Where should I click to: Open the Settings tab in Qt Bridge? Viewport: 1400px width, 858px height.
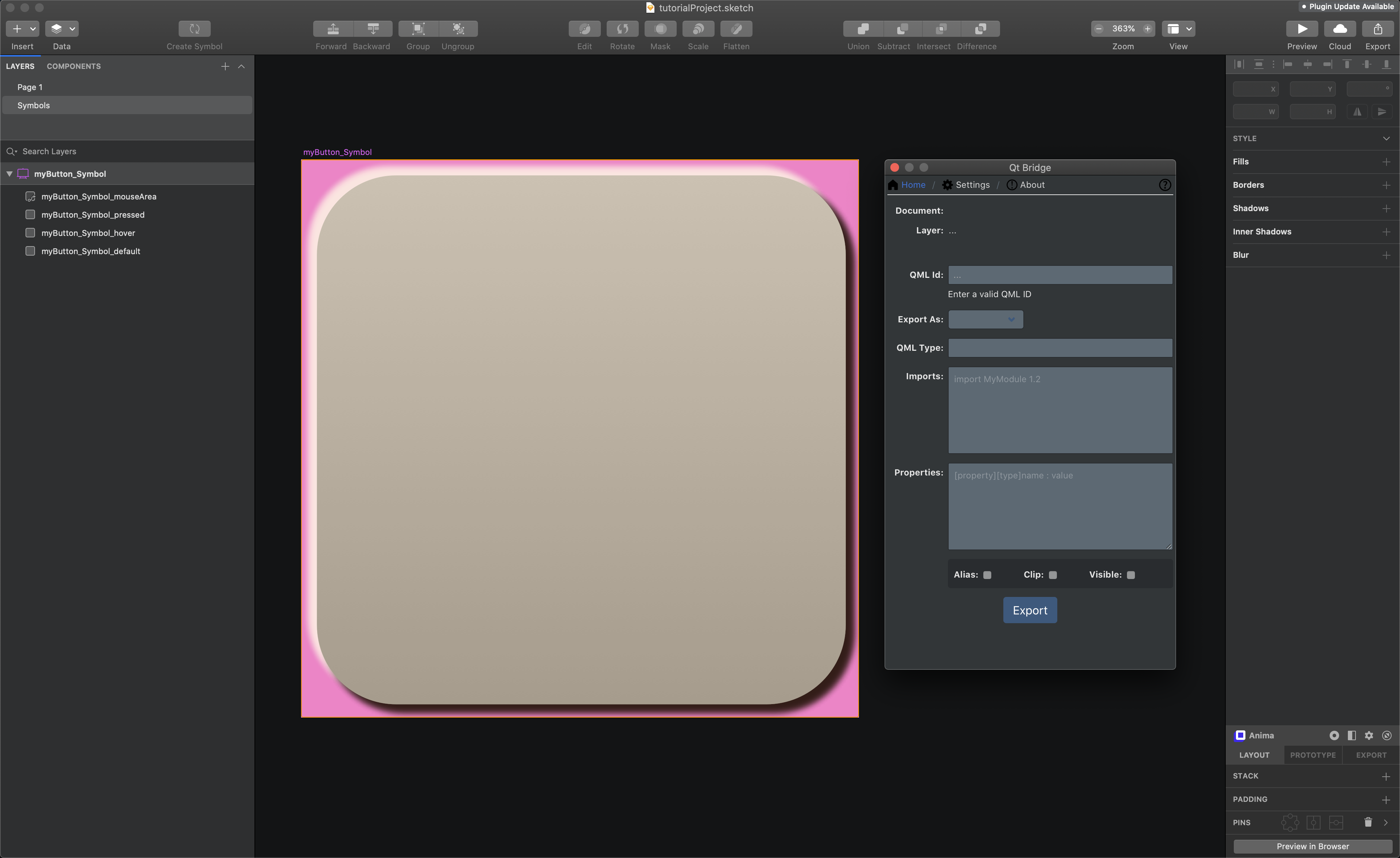click(966, 185)
